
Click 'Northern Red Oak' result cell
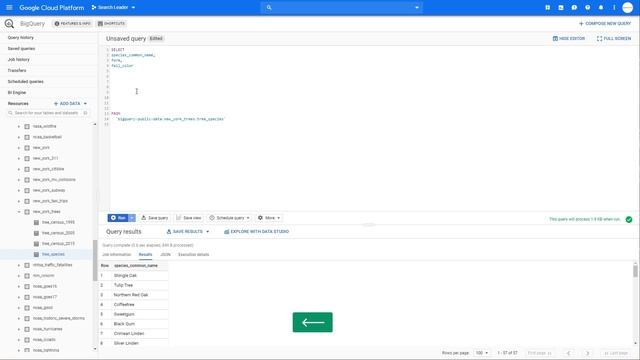point(131,295)
